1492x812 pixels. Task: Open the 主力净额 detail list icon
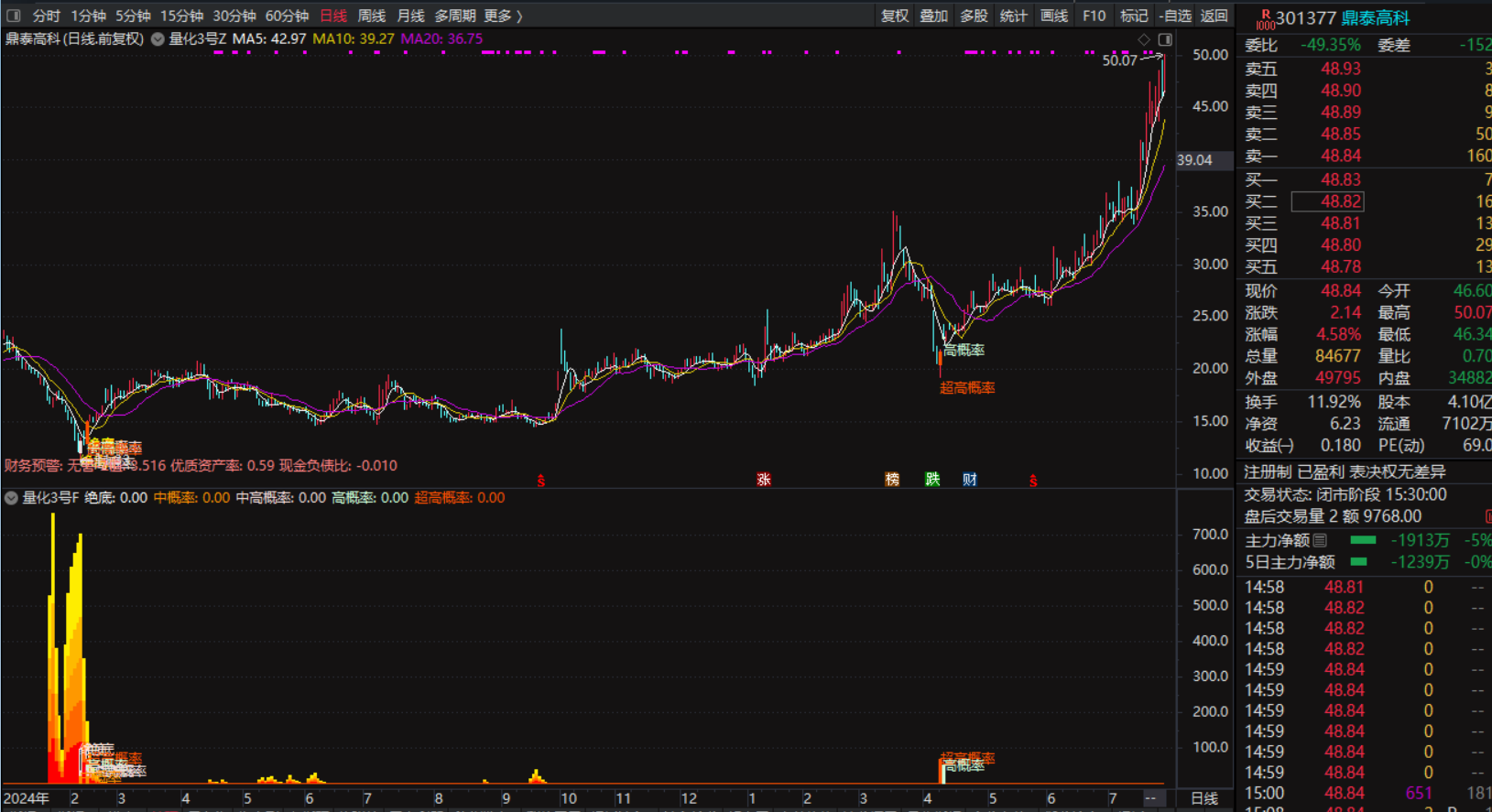1320,541
